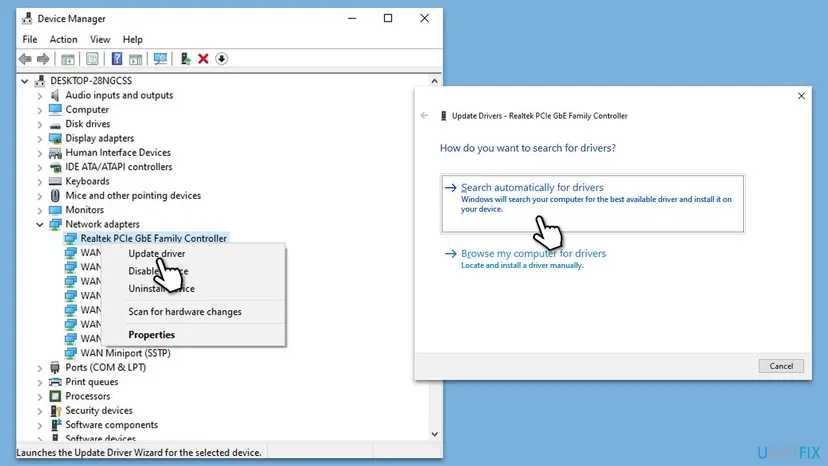The height and width of the screenshot is (466, 828).
Task: Click the Security devices icon
Action: click(x=55, y=411)
